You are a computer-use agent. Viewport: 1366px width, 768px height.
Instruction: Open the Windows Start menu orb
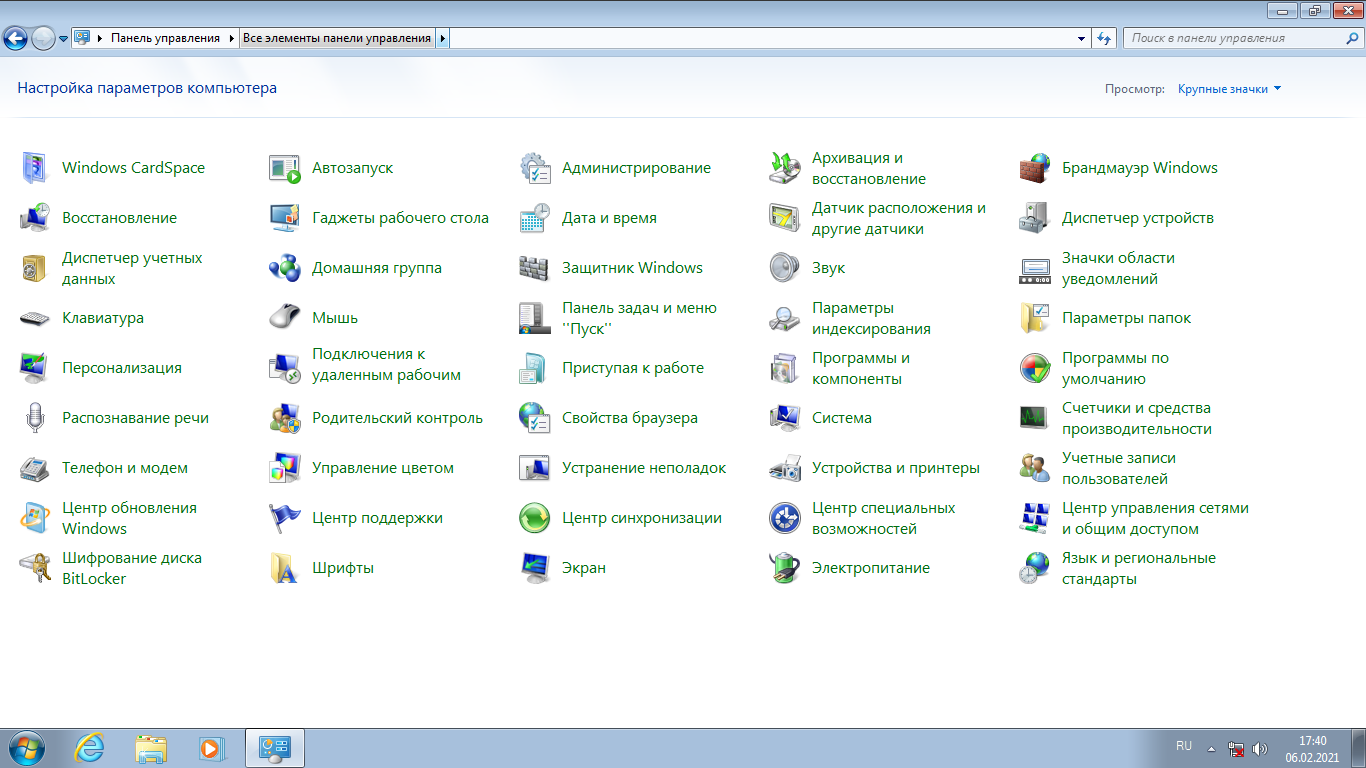[x=25, y=748]
